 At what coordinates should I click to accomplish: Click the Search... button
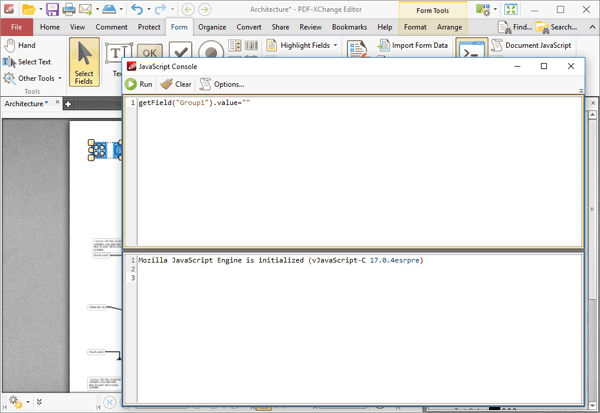[x=556, y=27]
